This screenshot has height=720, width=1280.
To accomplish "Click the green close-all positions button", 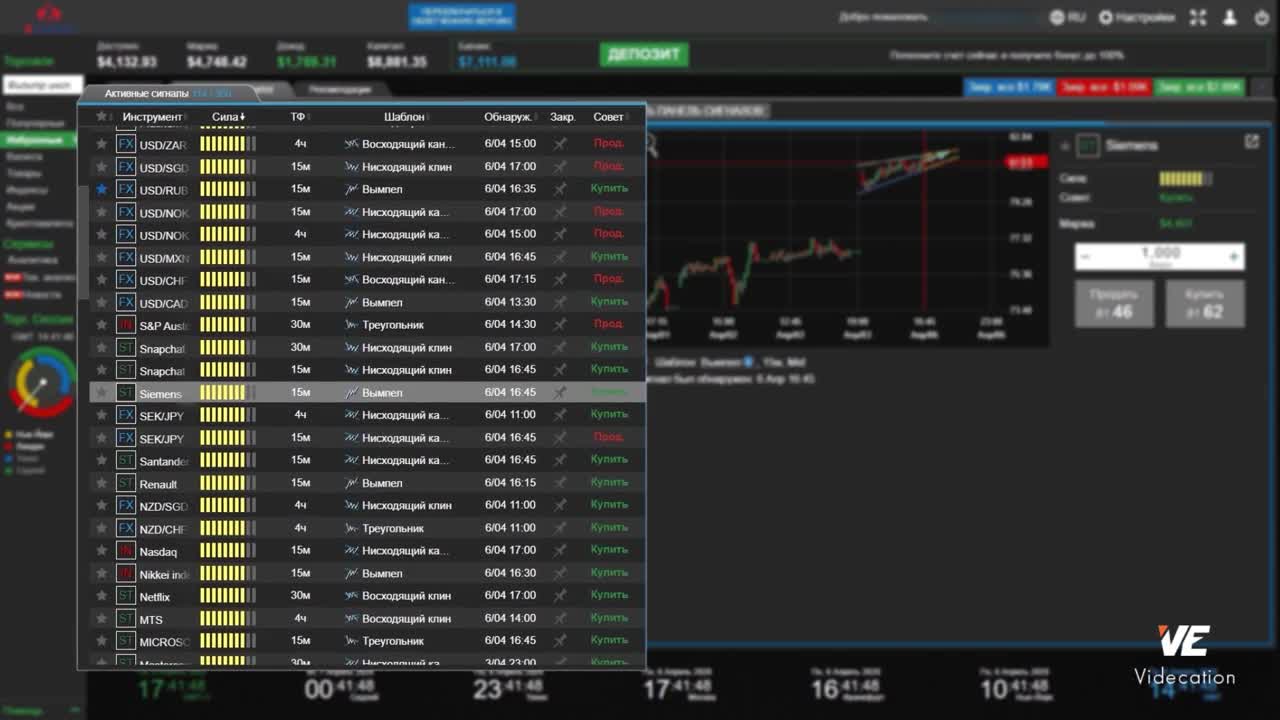I will coord(1198,87).
